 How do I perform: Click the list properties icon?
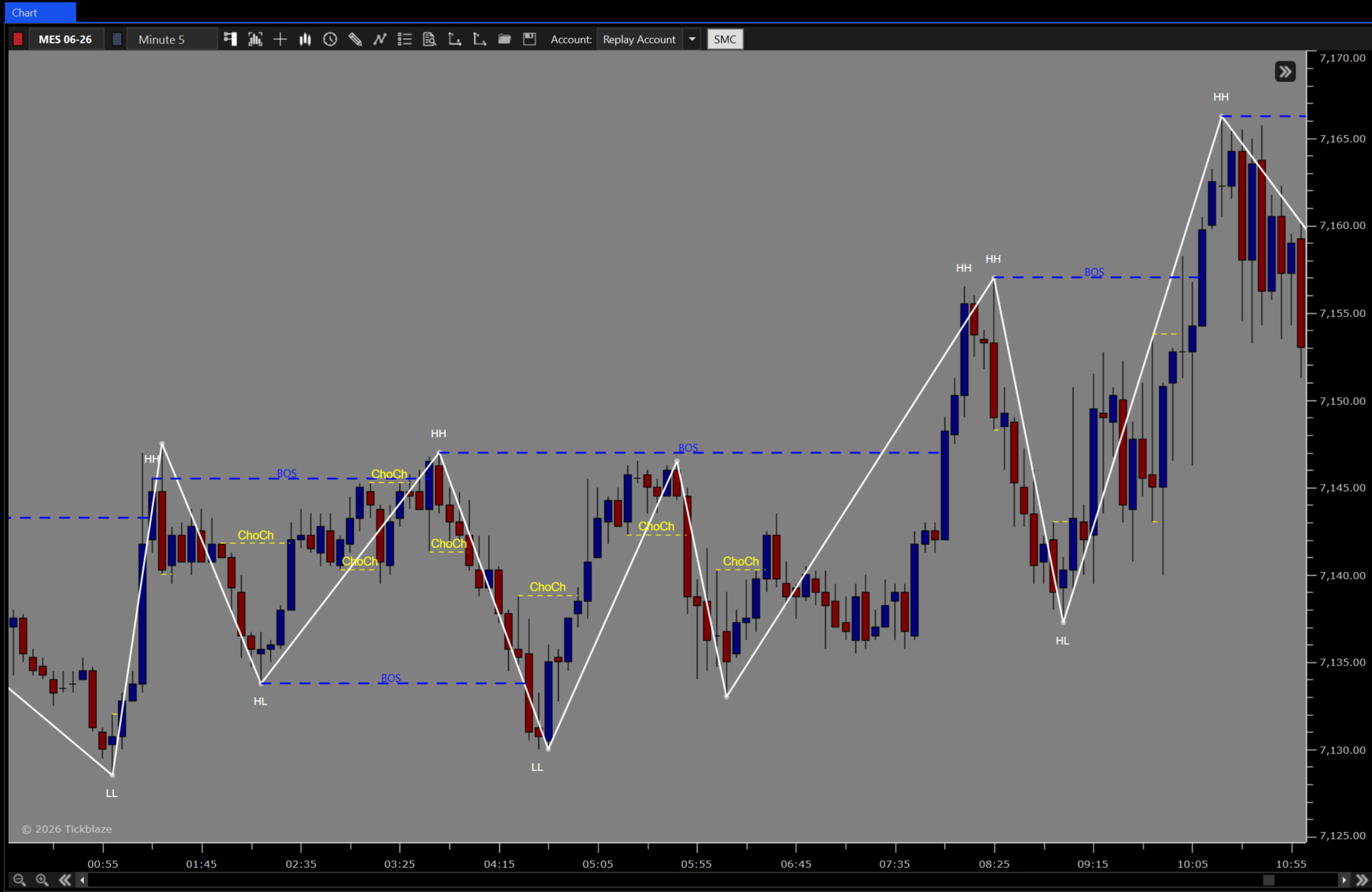405,39
